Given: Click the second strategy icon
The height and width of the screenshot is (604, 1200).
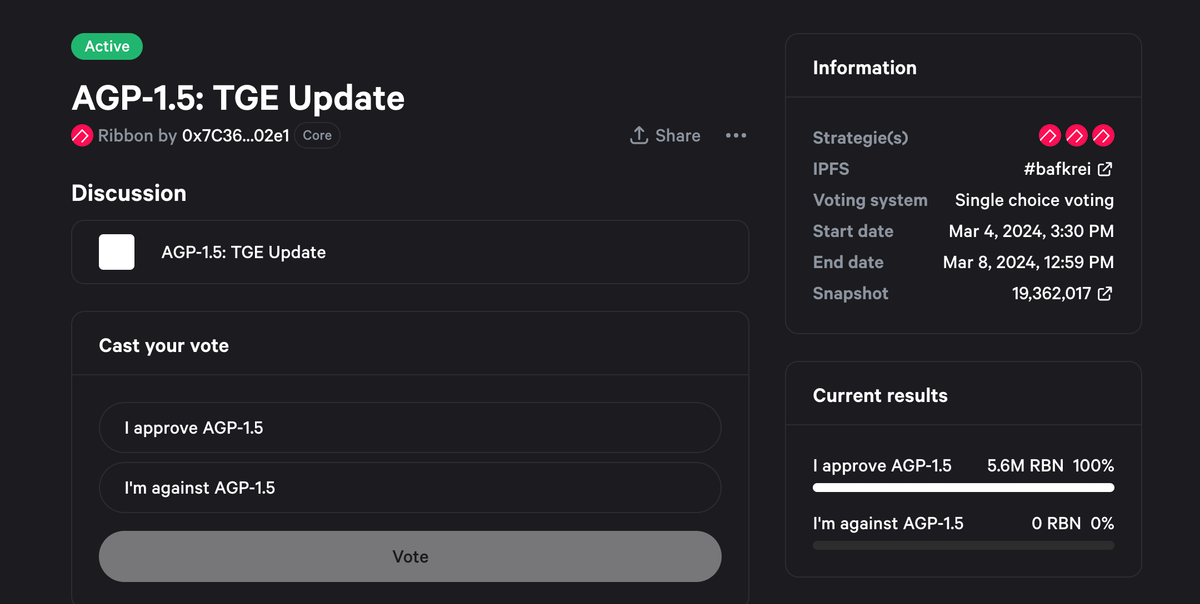Looking at the screenshot, I should point(1076,135).
